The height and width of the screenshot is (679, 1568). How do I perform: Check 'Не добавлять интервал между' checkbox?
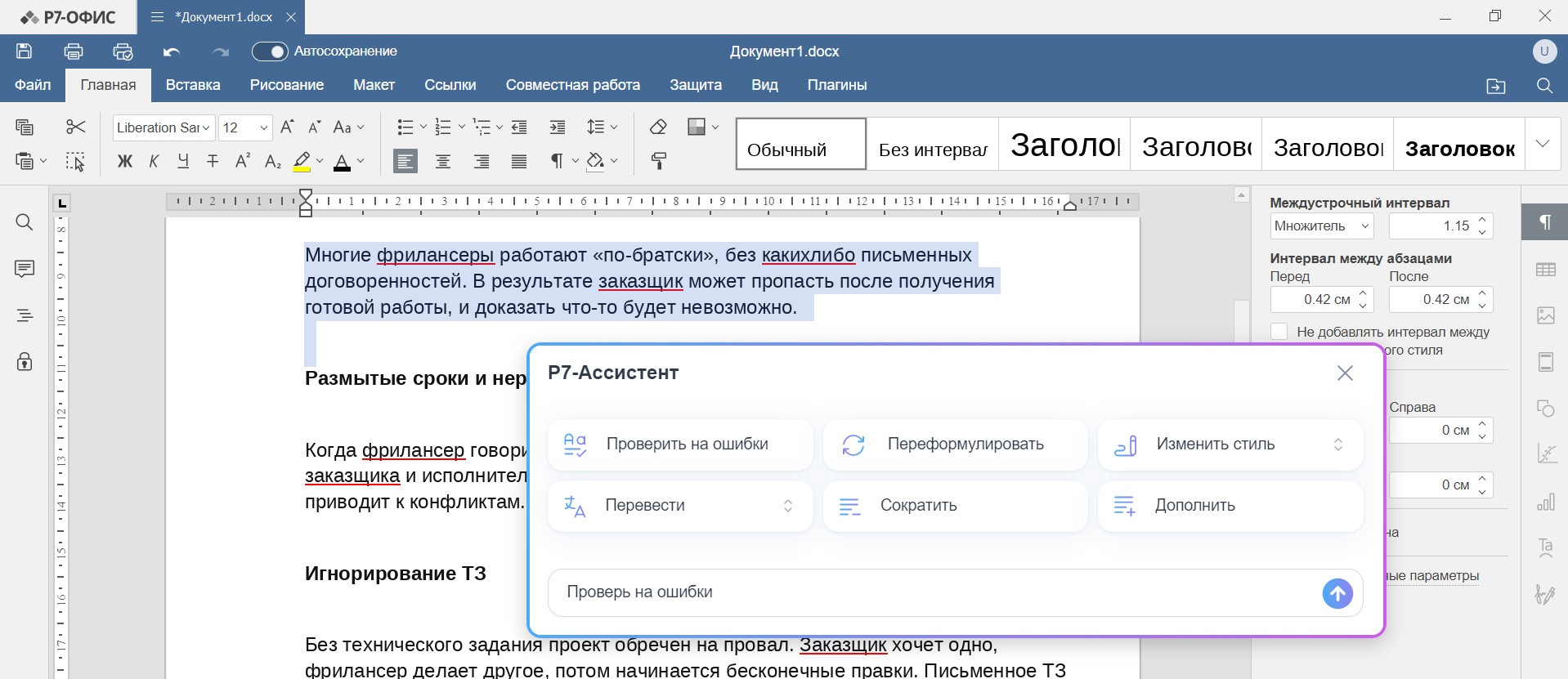(1279, 331)
